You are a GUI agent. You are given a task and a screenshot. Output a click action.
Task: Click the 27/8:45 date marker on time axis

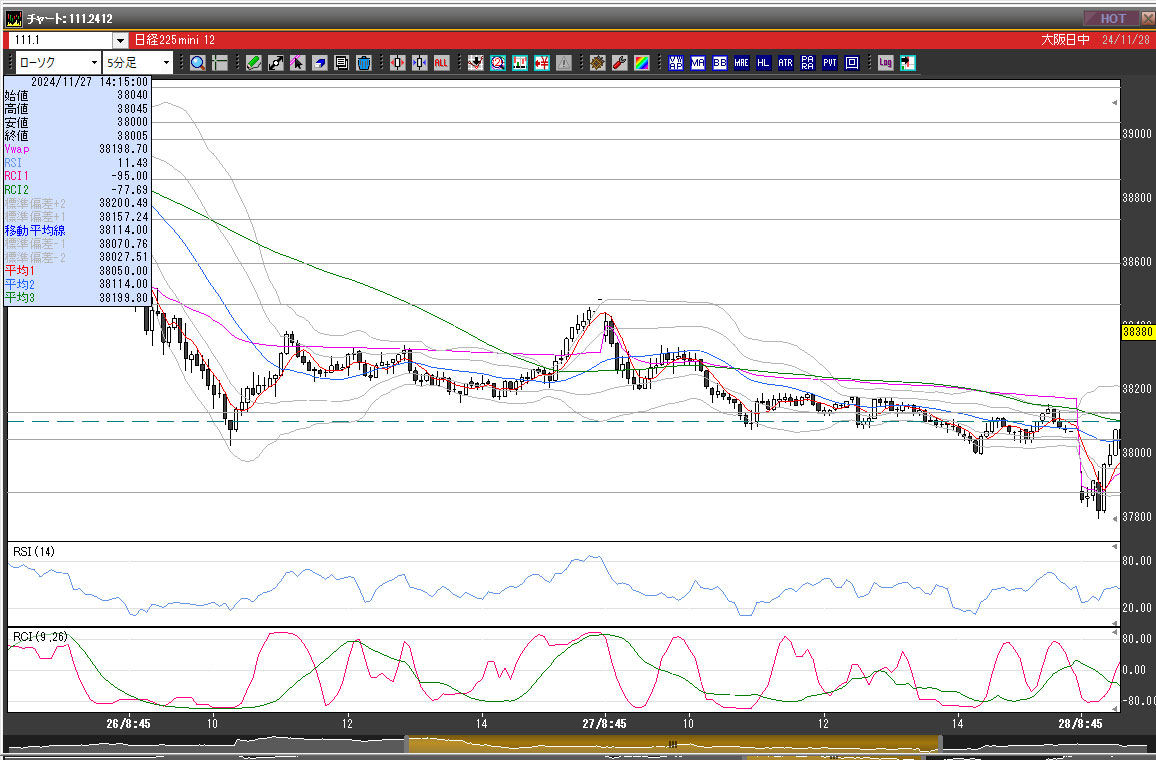pyautogui.click(x=605, y=724)
